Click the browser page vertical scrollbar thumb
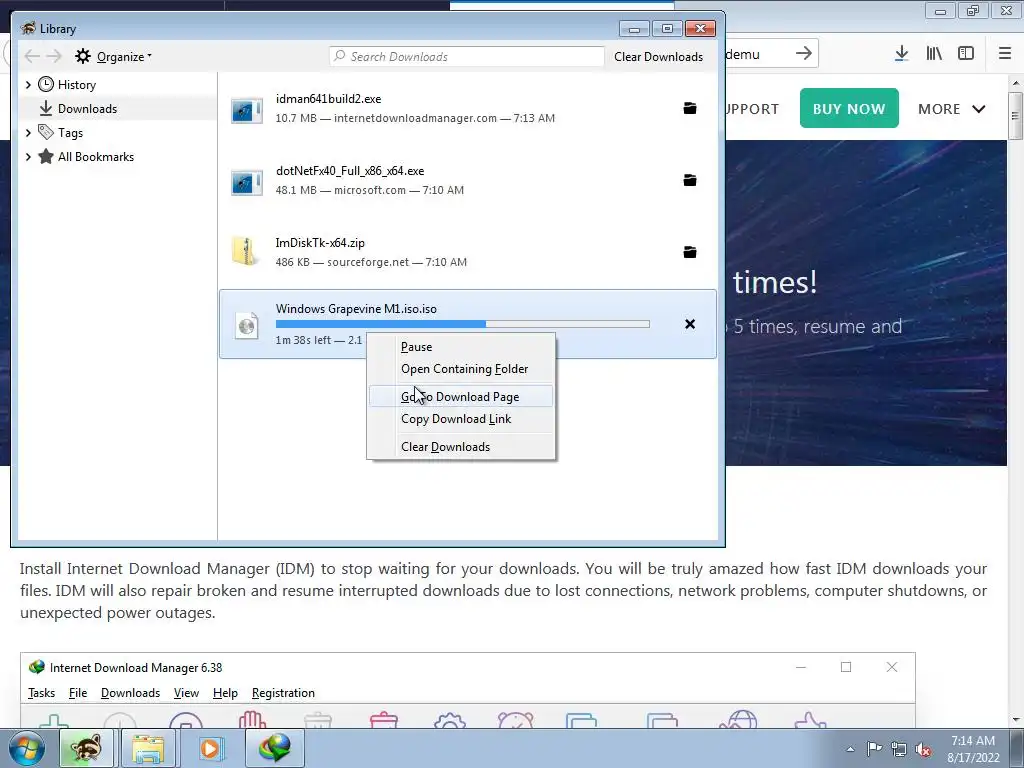Screen dimensions: 1024x768 [x=1015, y=116]
